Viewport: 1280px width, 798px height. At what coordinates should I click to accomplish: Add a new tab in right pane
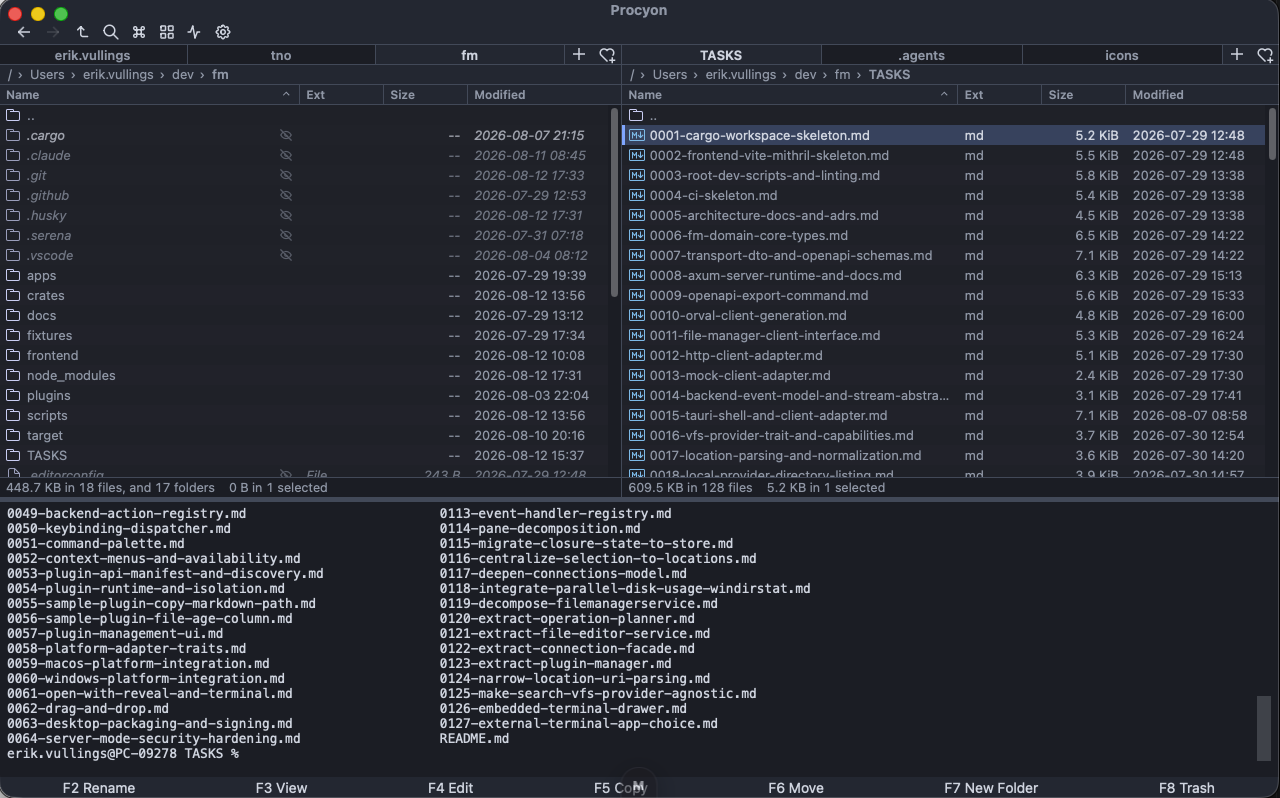tap(1237, 55)
